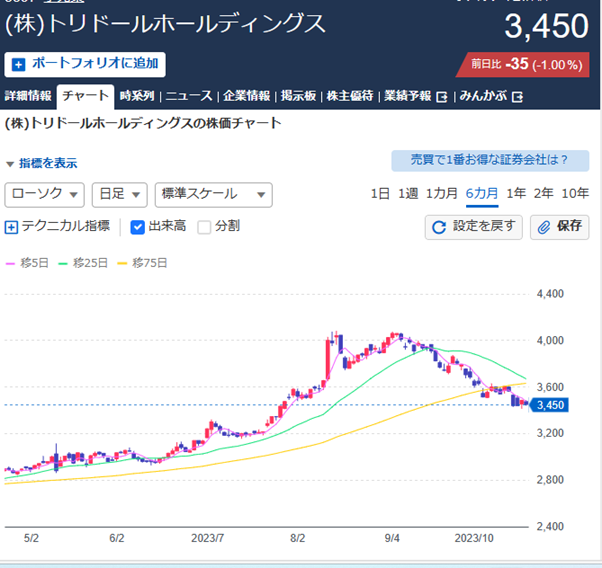Select the 6カ月 chart range
The height and width of the screenshot is (568, 602).
tap(482, 194)
